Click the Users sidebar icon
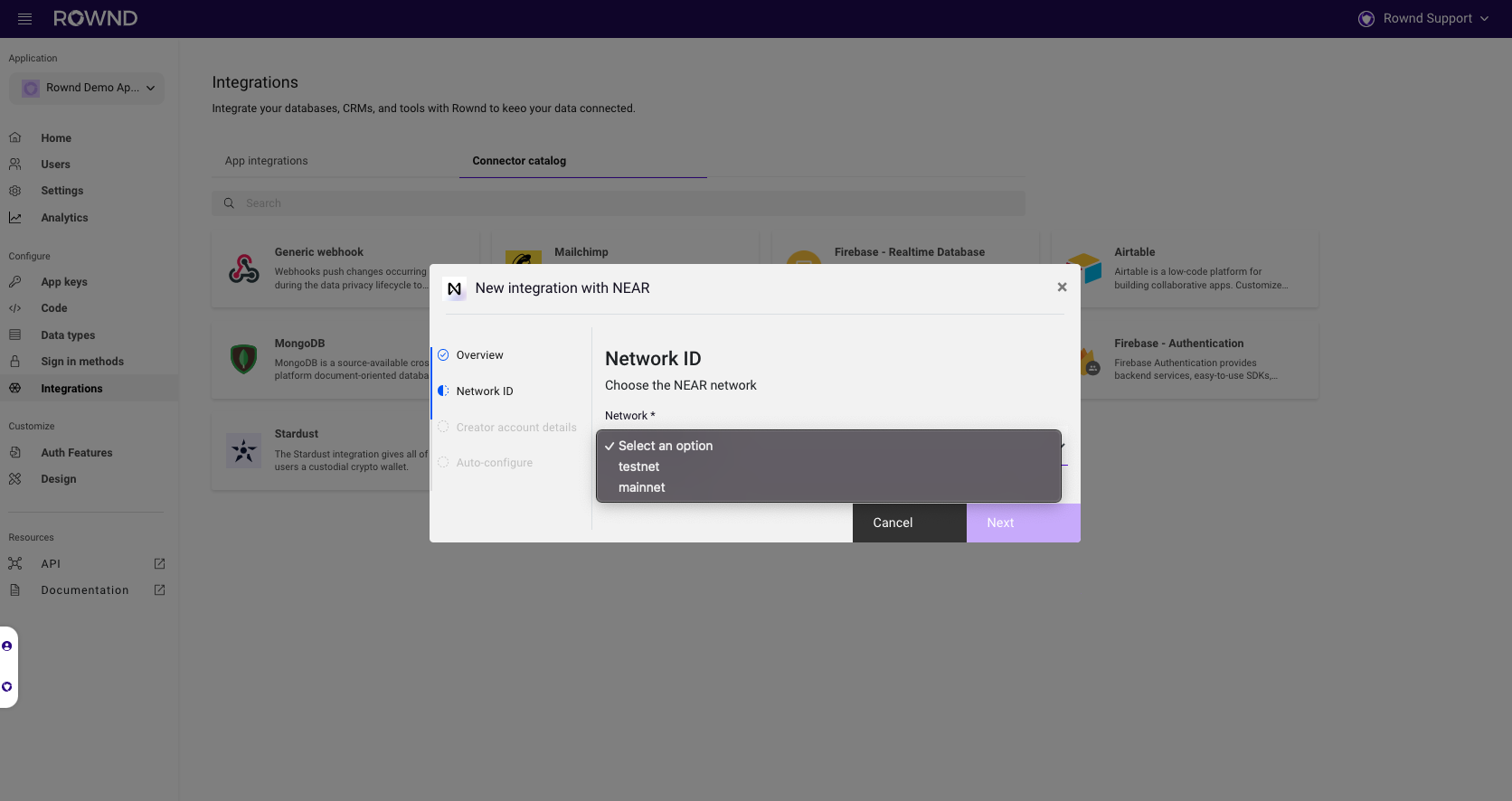This screenshot has height=801, width=1512. point(14,165)
